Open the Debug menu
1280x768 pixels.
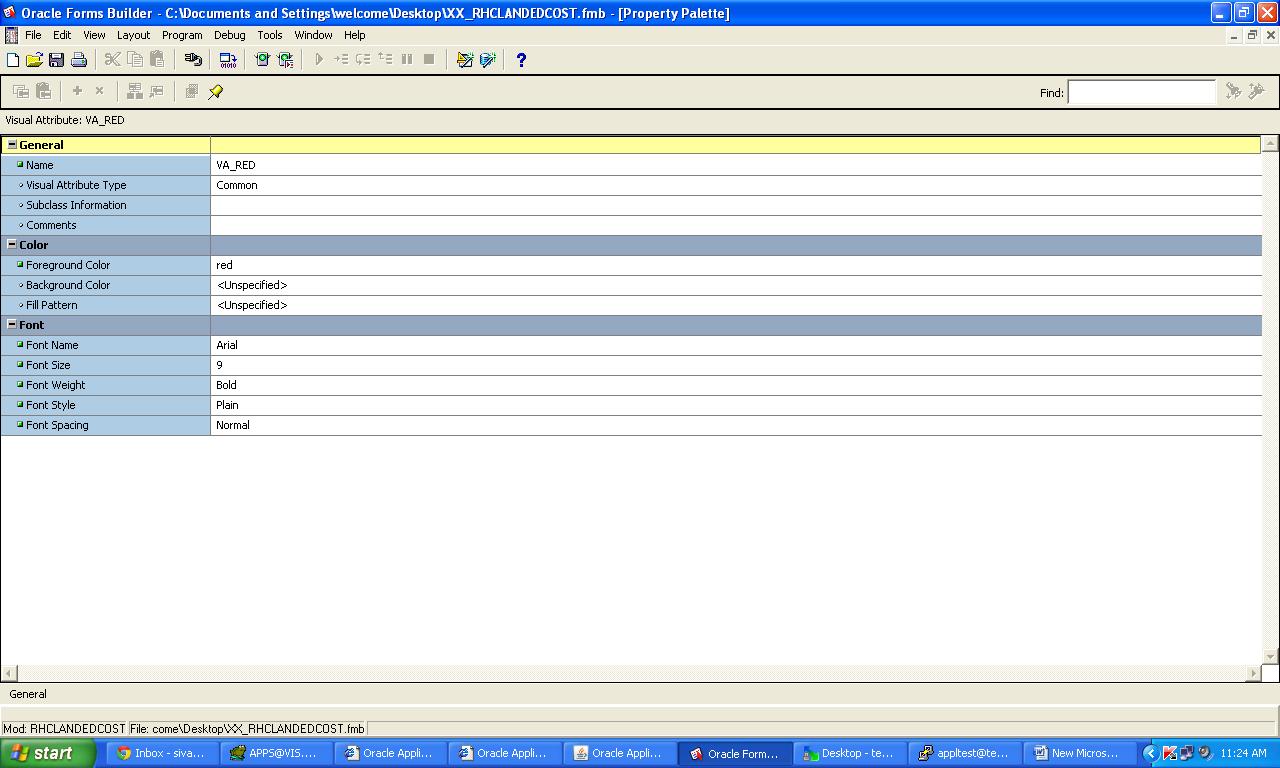(x=230, y=35)
